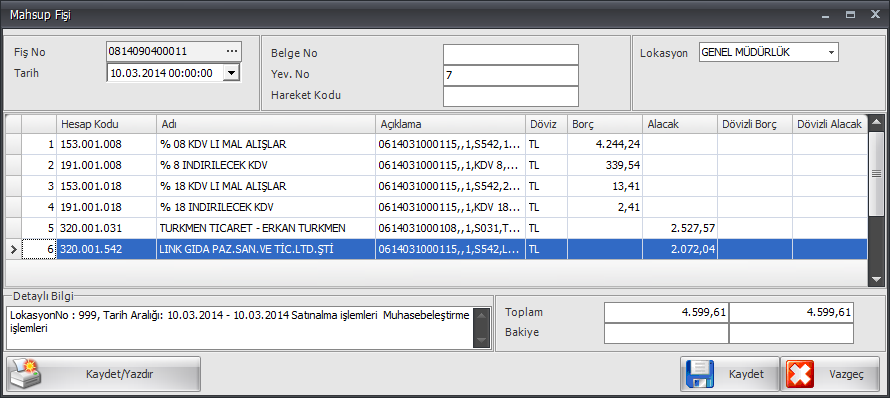Click the Alacak value 2.072,04
The image size is (890, 398).
pyautogui.click(x=680, y=249)
